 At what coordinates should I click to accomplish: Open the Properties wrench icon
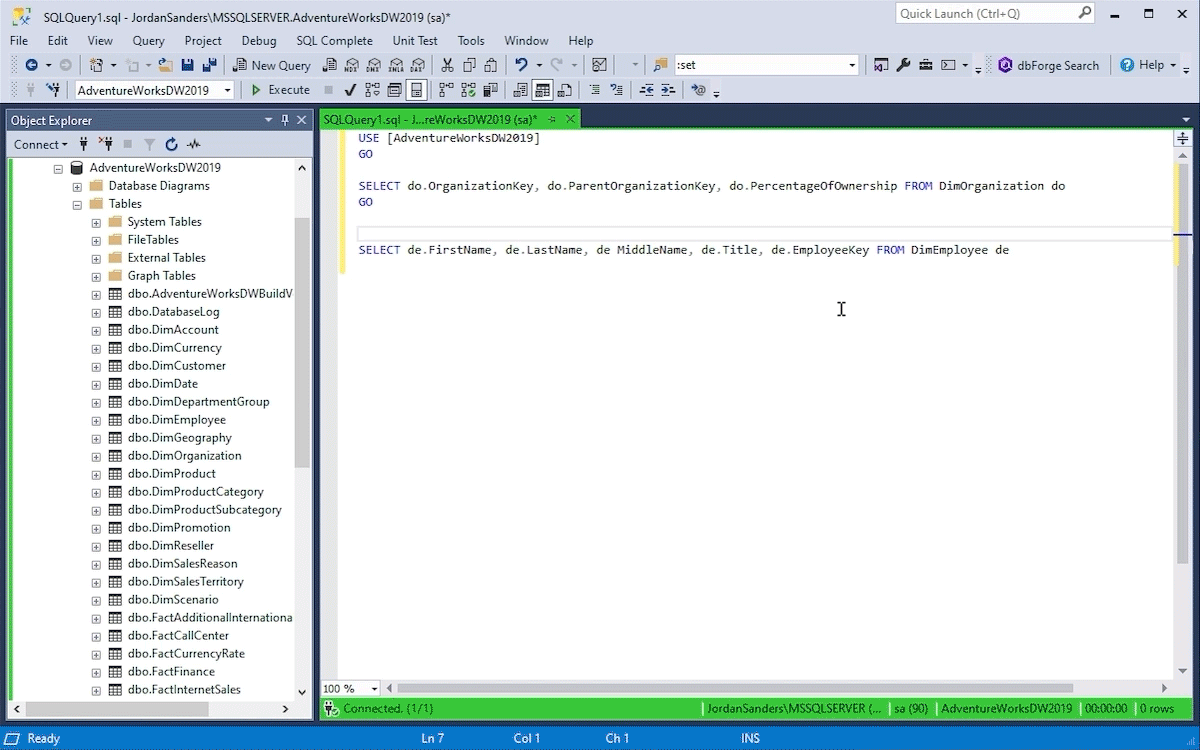[x=903, y=65]
